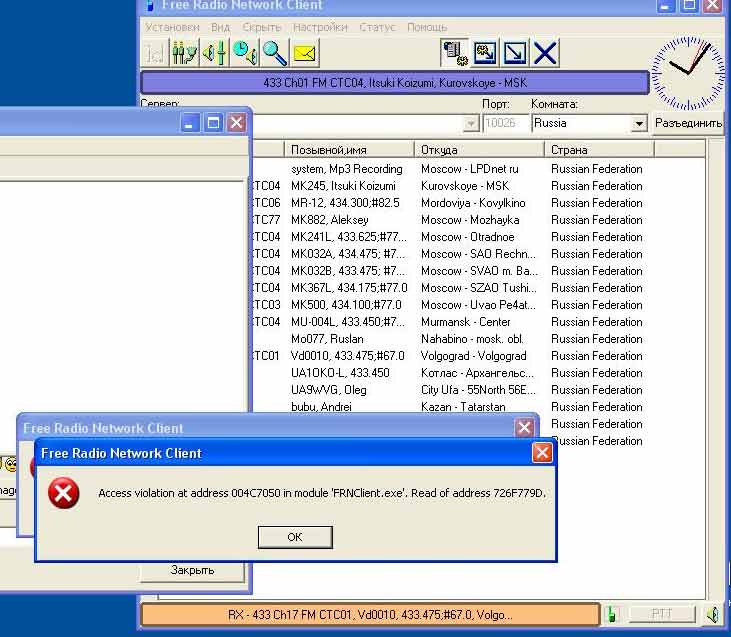
Task: Click 'Volgograd - Volgograd' location cell
Action: pos(474,356)
